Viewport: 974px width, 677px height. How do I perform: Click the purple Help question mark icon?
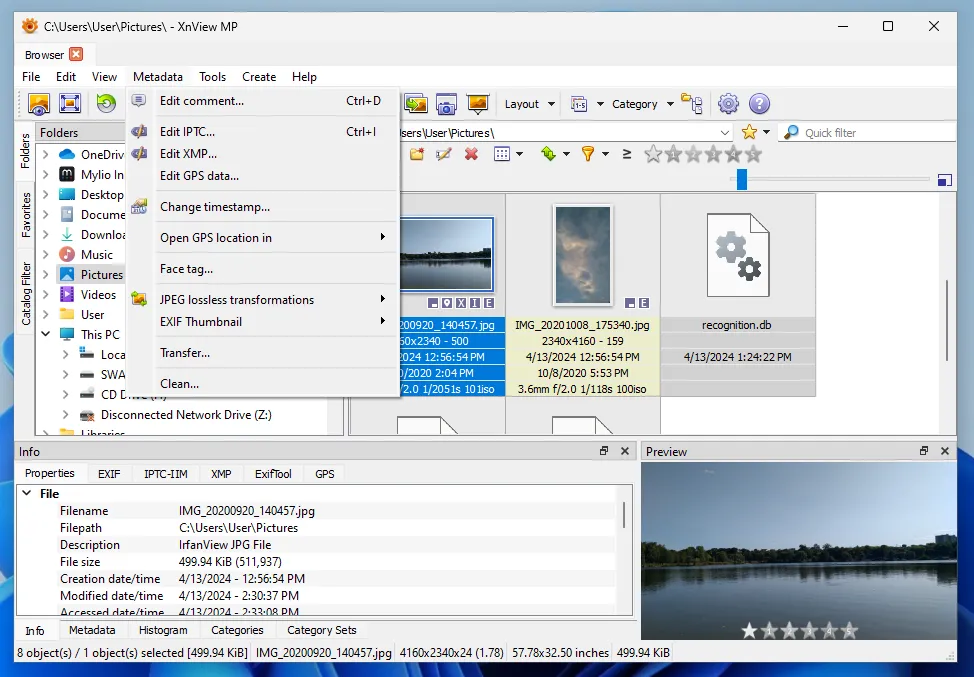click(759, 104)
